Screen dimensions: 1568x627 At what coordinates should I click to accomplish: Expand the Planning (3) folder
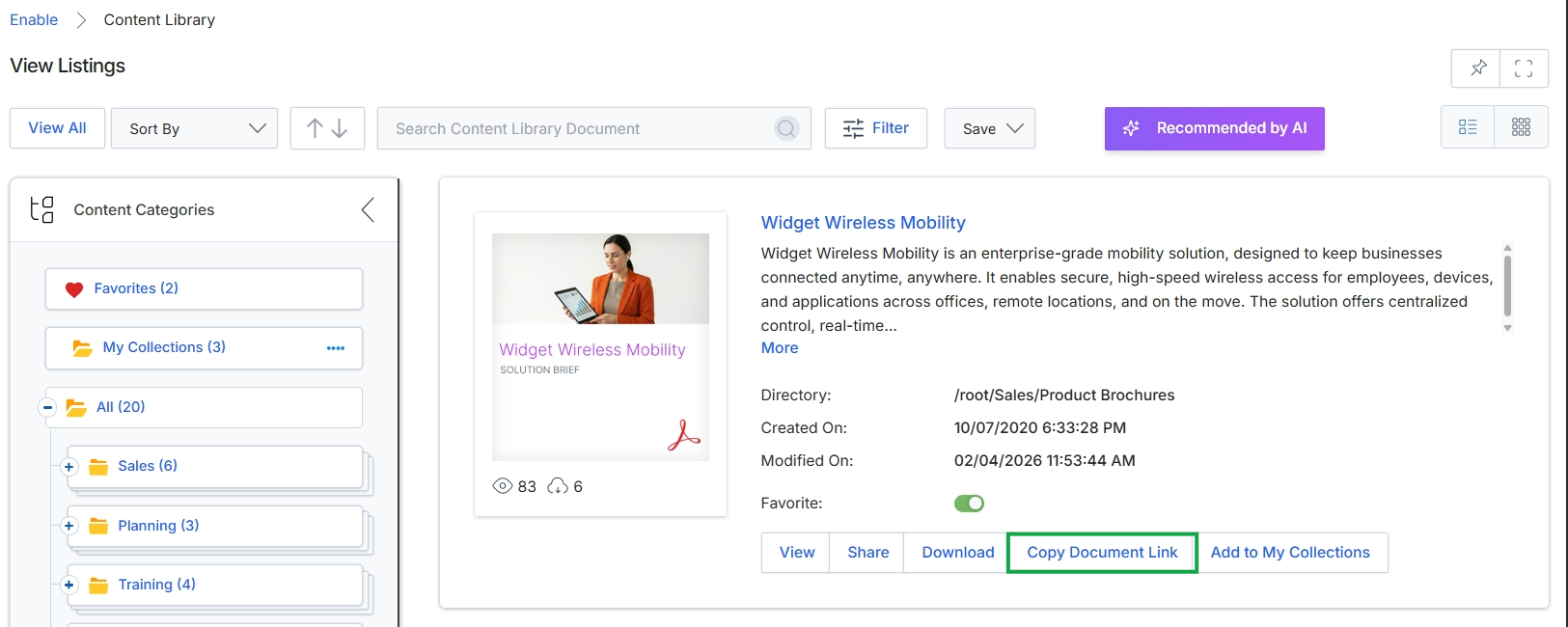coord(69,526)
